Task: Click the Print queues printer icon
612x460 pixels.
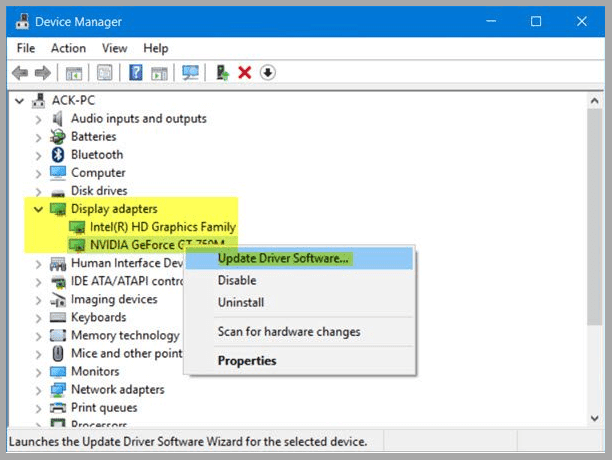Action: (x=58, y=408)
